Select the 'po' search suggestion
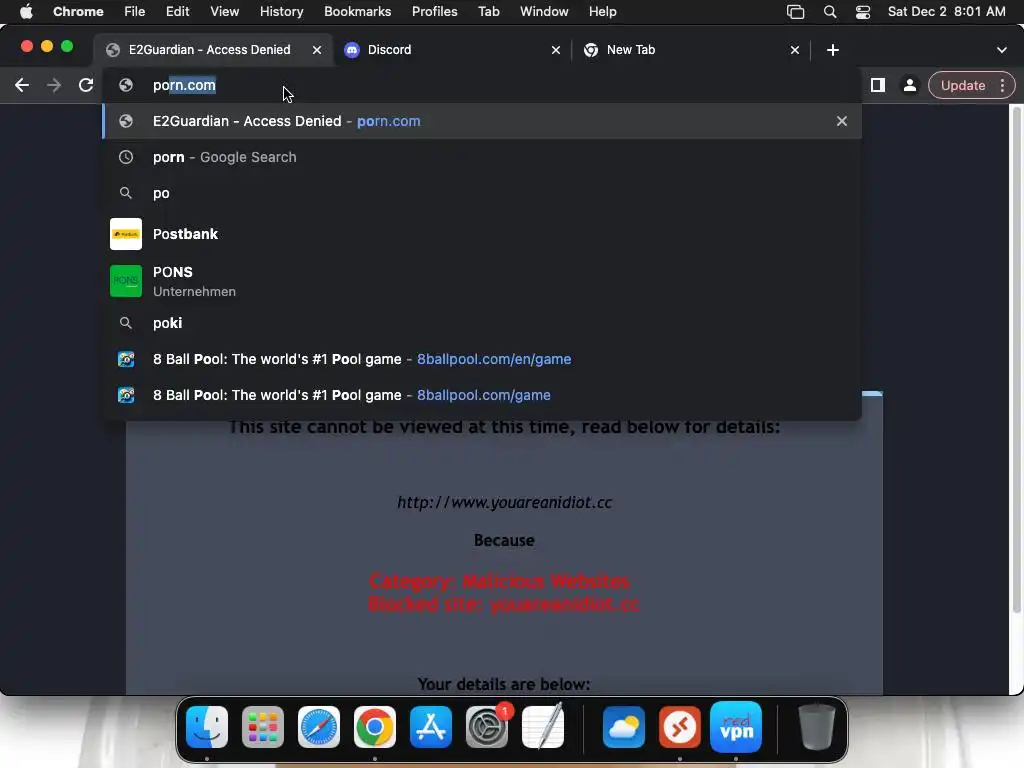Viewport: 1024px width, 768px height. tap(482, 193)
